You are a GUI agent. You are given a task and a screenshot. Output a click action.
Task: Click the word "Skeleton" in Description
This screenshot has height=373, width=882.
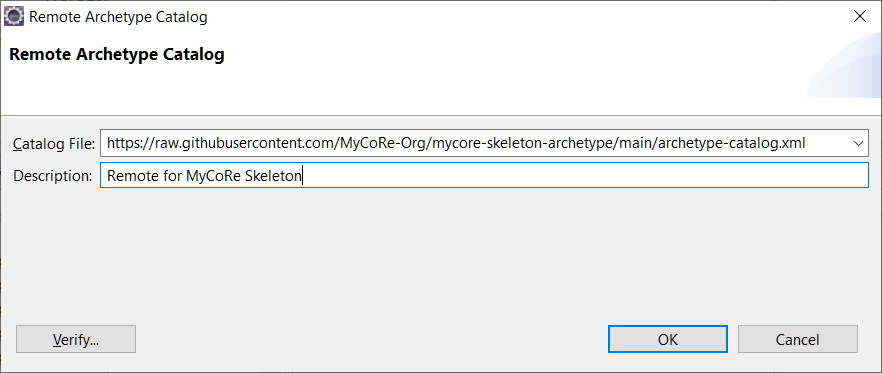[x=273, y=176]
